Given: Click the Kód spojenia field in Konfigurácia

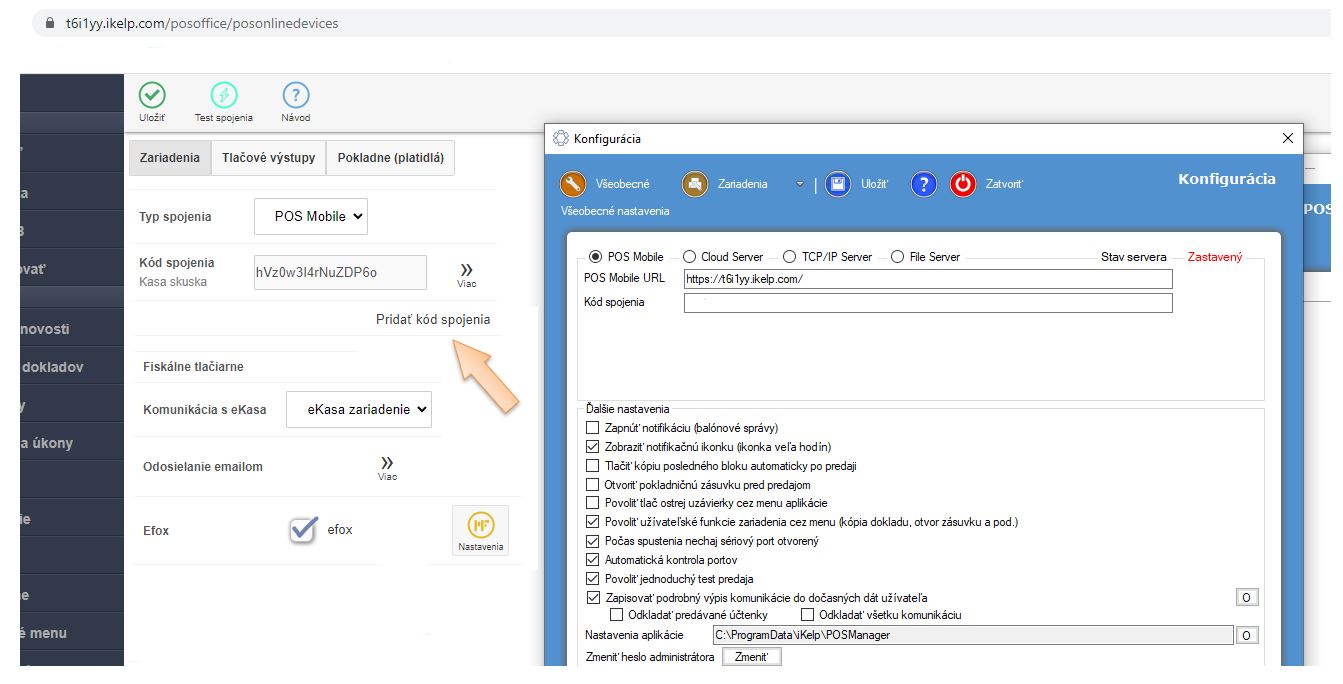Looking at the screenshot, I should pos(927,302).
